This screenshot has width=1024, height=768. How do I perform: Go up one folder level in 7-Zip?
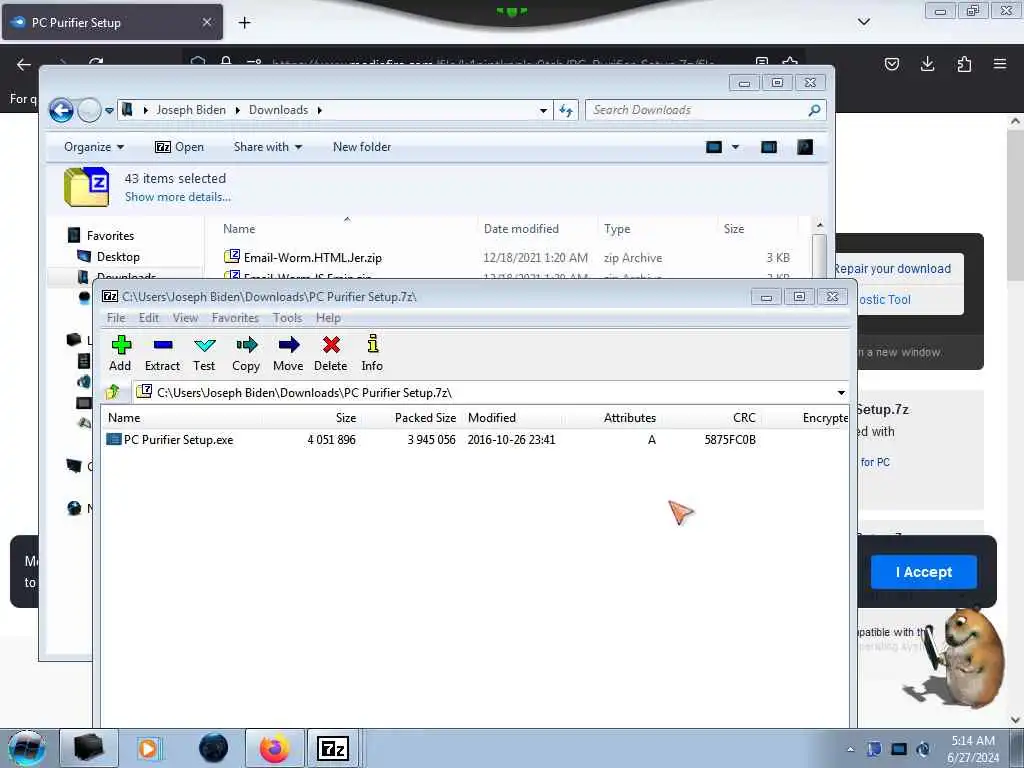click(x=113, y=392)
